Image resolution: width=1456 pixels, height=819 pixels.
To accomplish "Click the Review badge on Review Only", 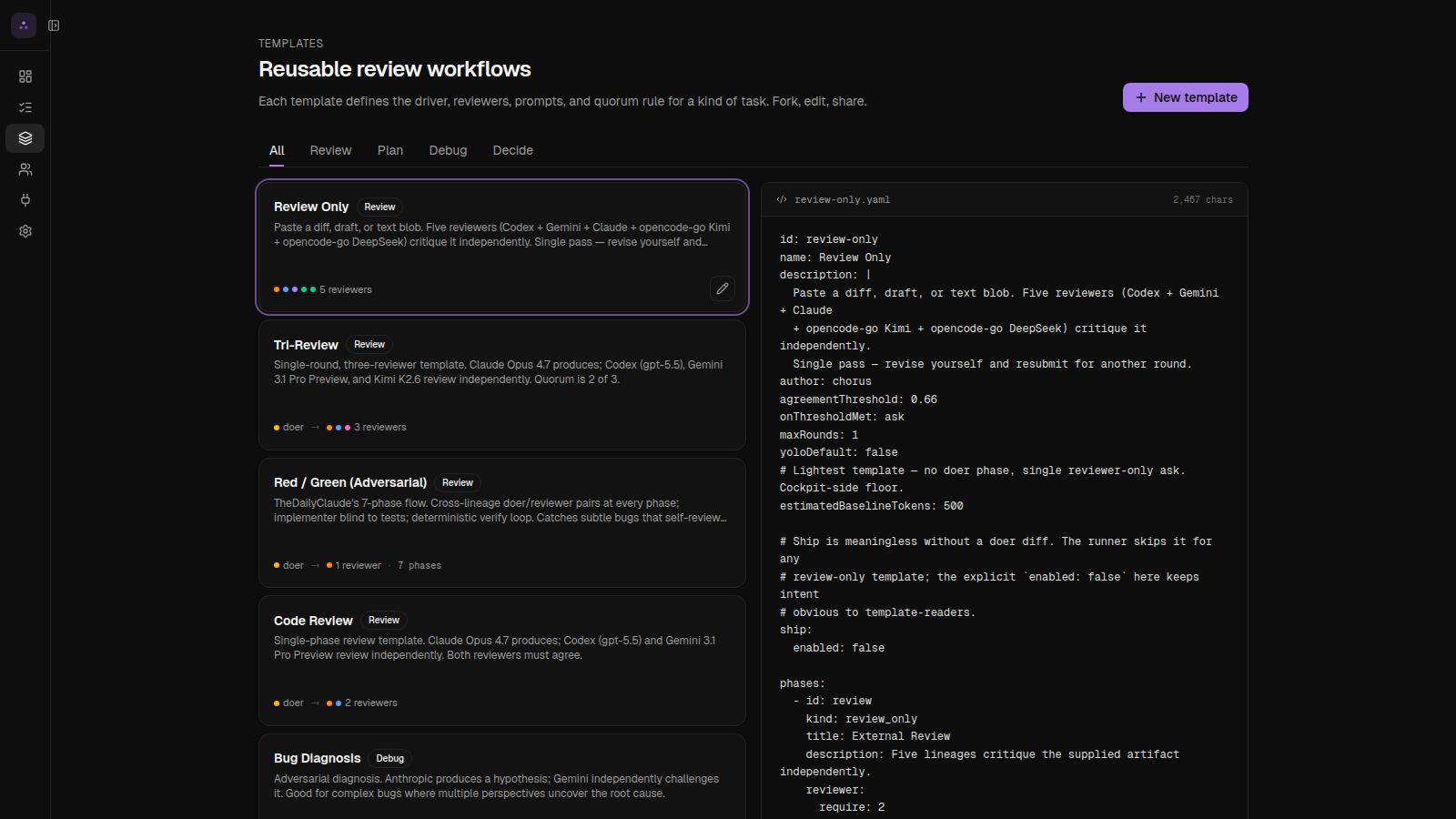I will (380, 207).
